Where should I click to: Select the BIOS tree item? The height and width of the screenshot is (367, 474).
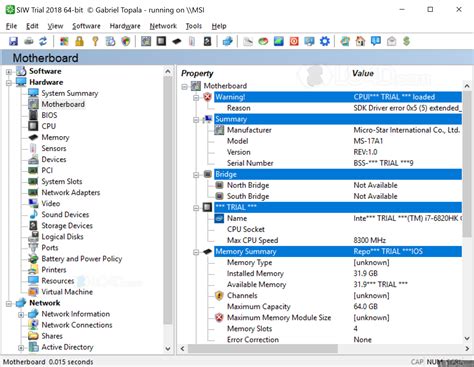49,115
